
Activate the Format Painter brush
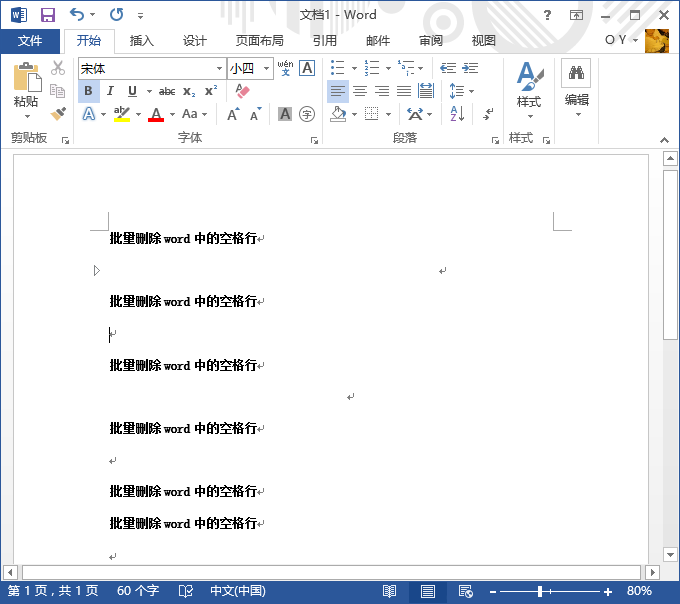coord(58,114)
